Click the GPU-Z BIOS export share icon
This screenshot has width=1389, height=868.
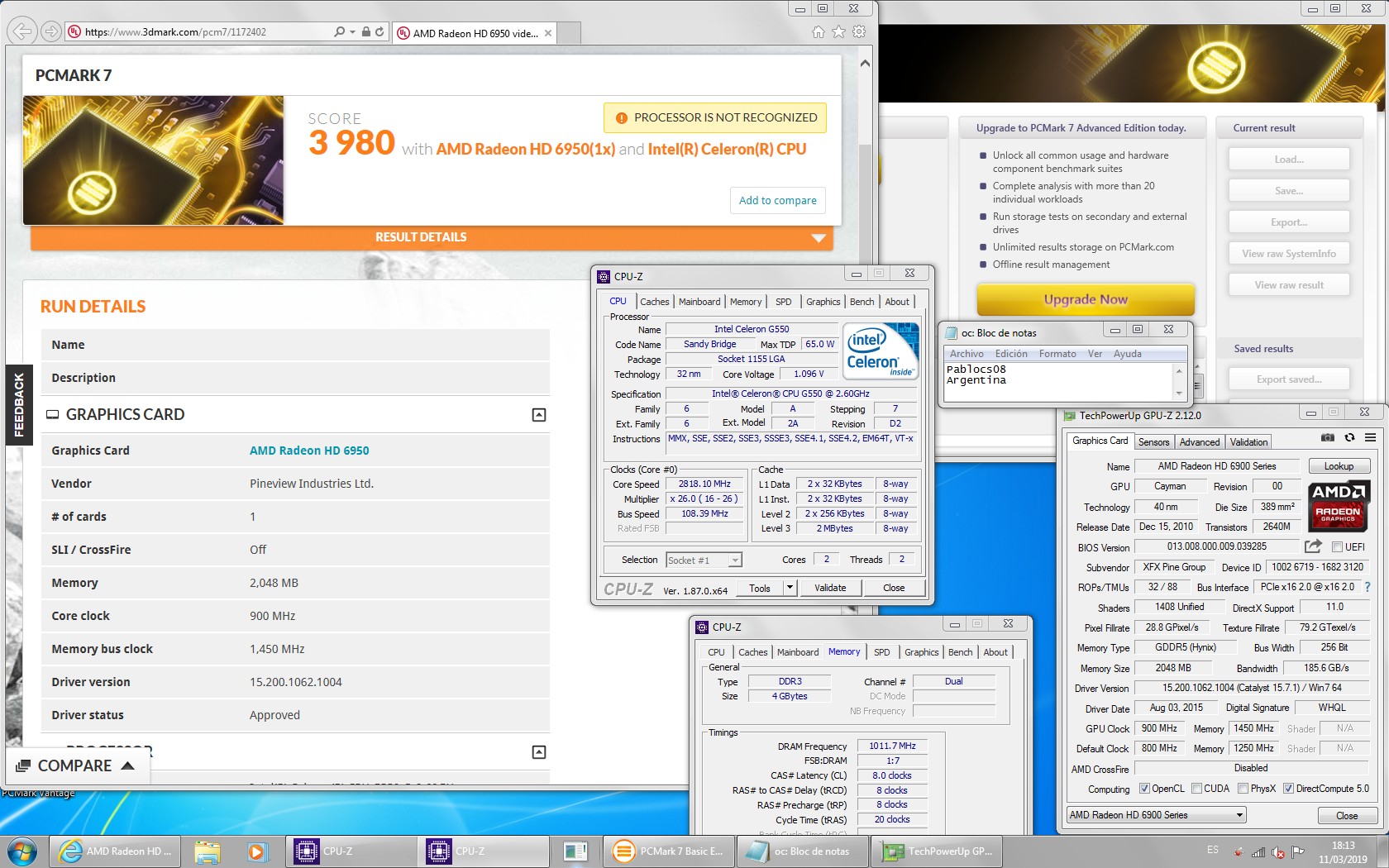tap(1313, 546)
